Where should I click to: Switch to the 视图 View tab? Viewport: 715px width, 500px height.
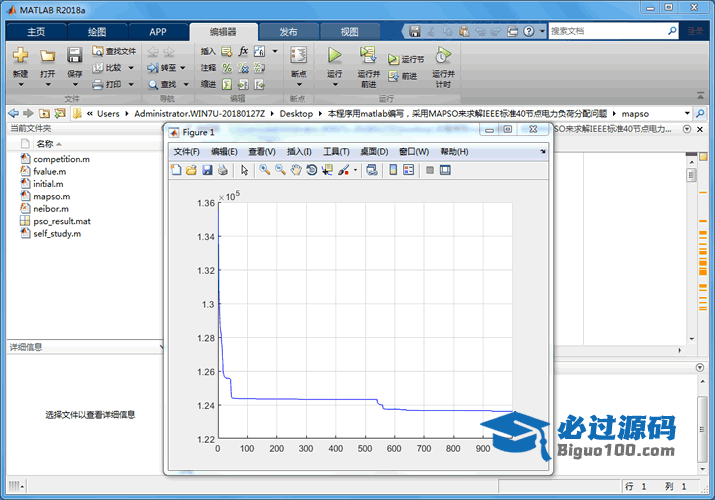click(350, 32)
